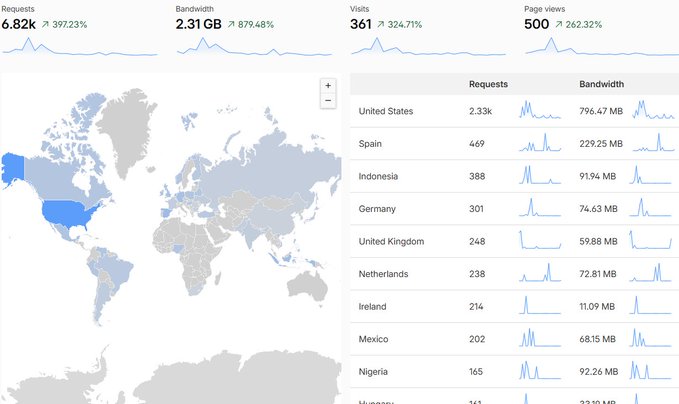This screenshot has width=679, height=404.
Task: Click the Spain requests sparkline
Action: point(540,142)
